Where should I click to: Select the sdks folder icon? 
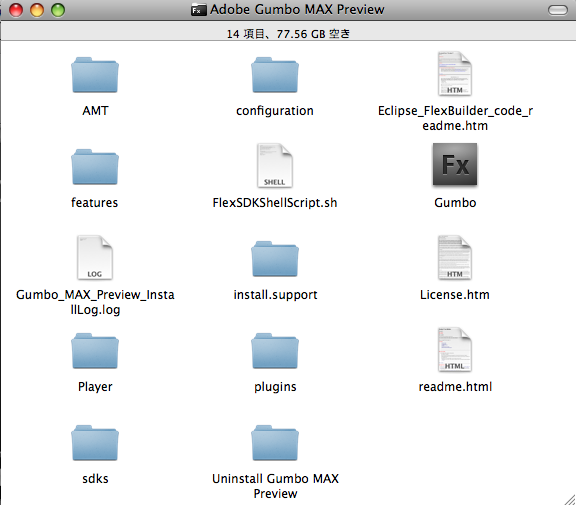pyautogui.click(x=95, y=443)
